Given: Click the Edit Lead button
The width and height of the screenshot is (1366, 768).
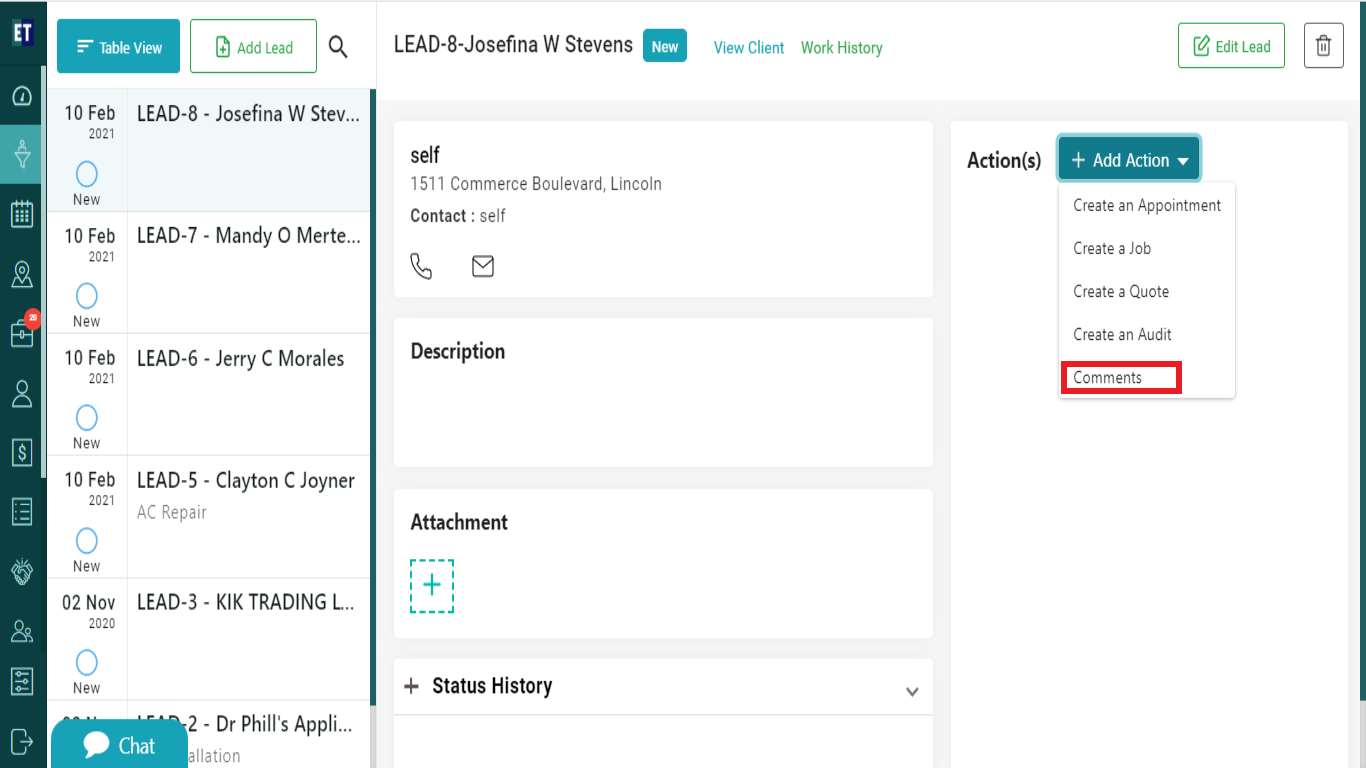Looking at the screenshot, I should click(1231, 46).
